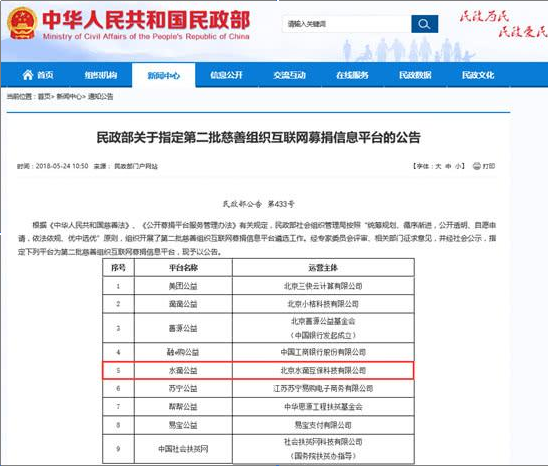The width and height of the screenshot is (548, 466).
Task: Click 首页 in the breadcrumb trail
Action: click(x=44, y=96)
